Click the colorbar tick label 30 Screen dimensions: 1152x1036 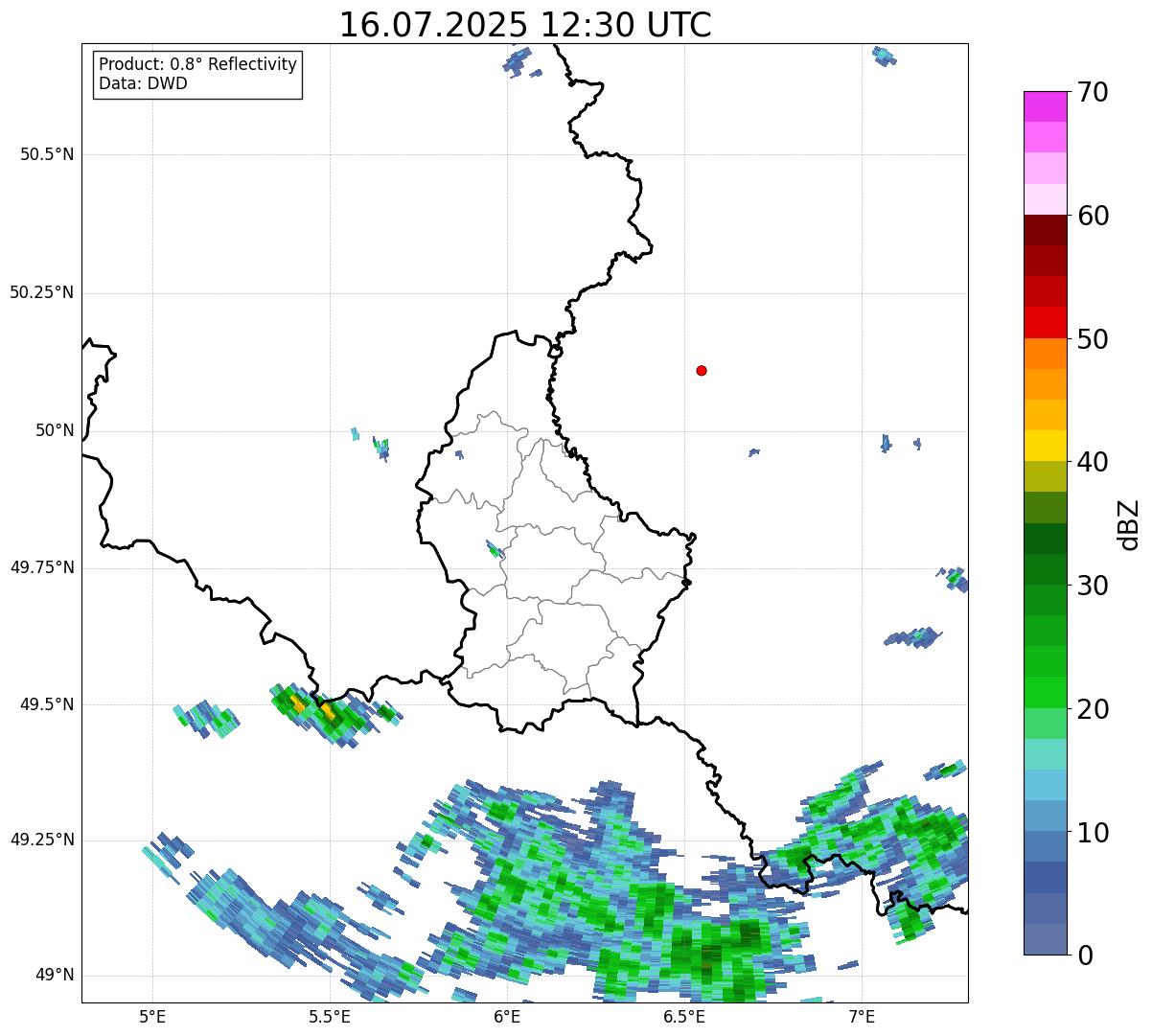click(x=1094, y=586)
